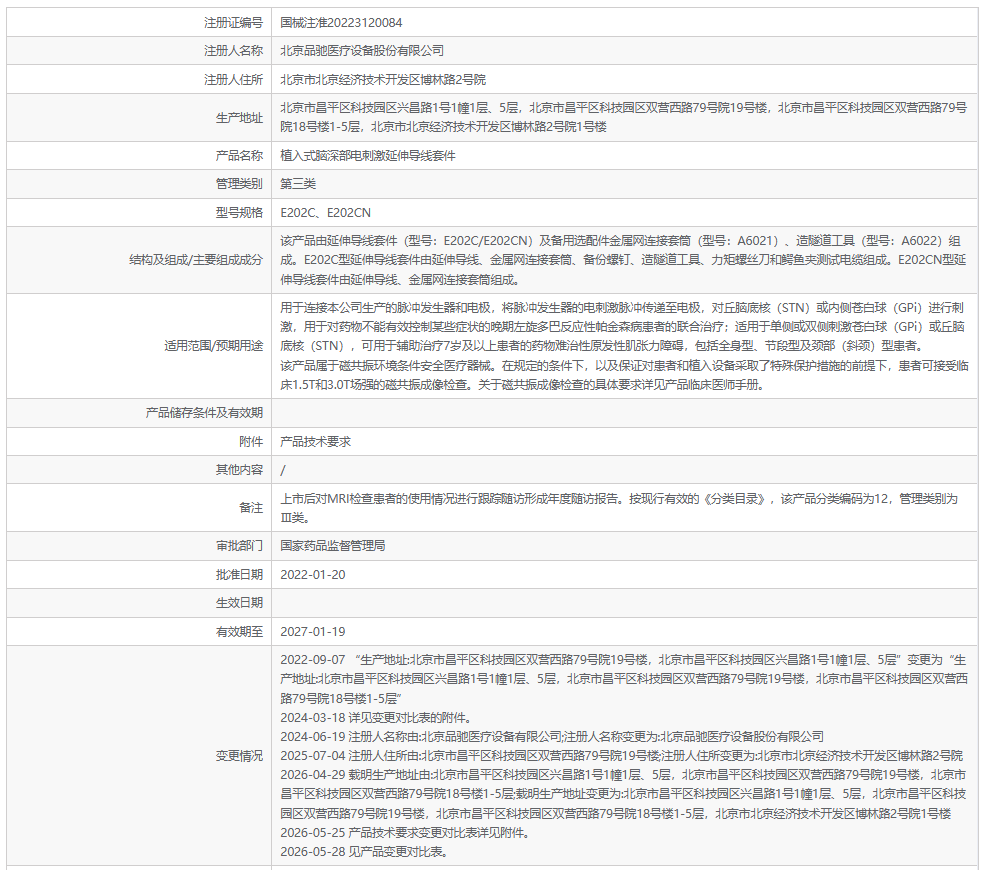Click the 适用范围/预期用途 label
This screenshot has height=870, width=984.
213,346
